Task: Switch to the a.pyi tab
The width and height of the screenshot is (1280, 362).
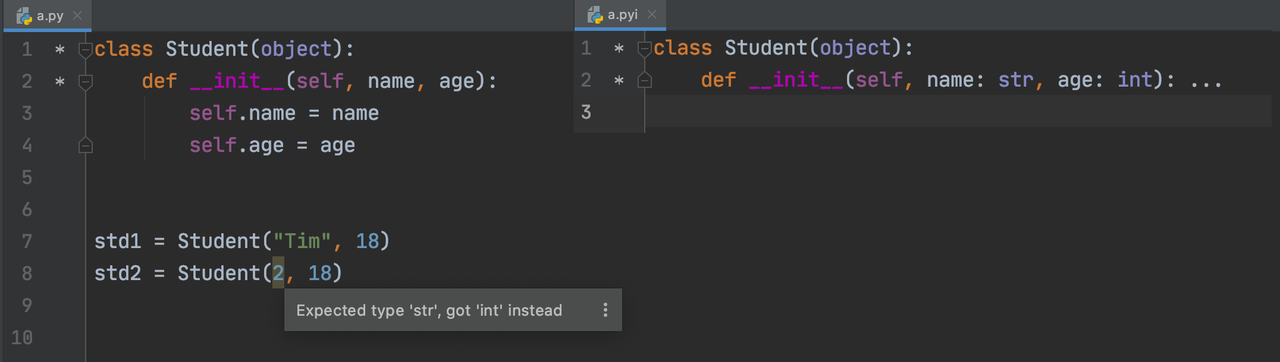Action: (622, 15)
